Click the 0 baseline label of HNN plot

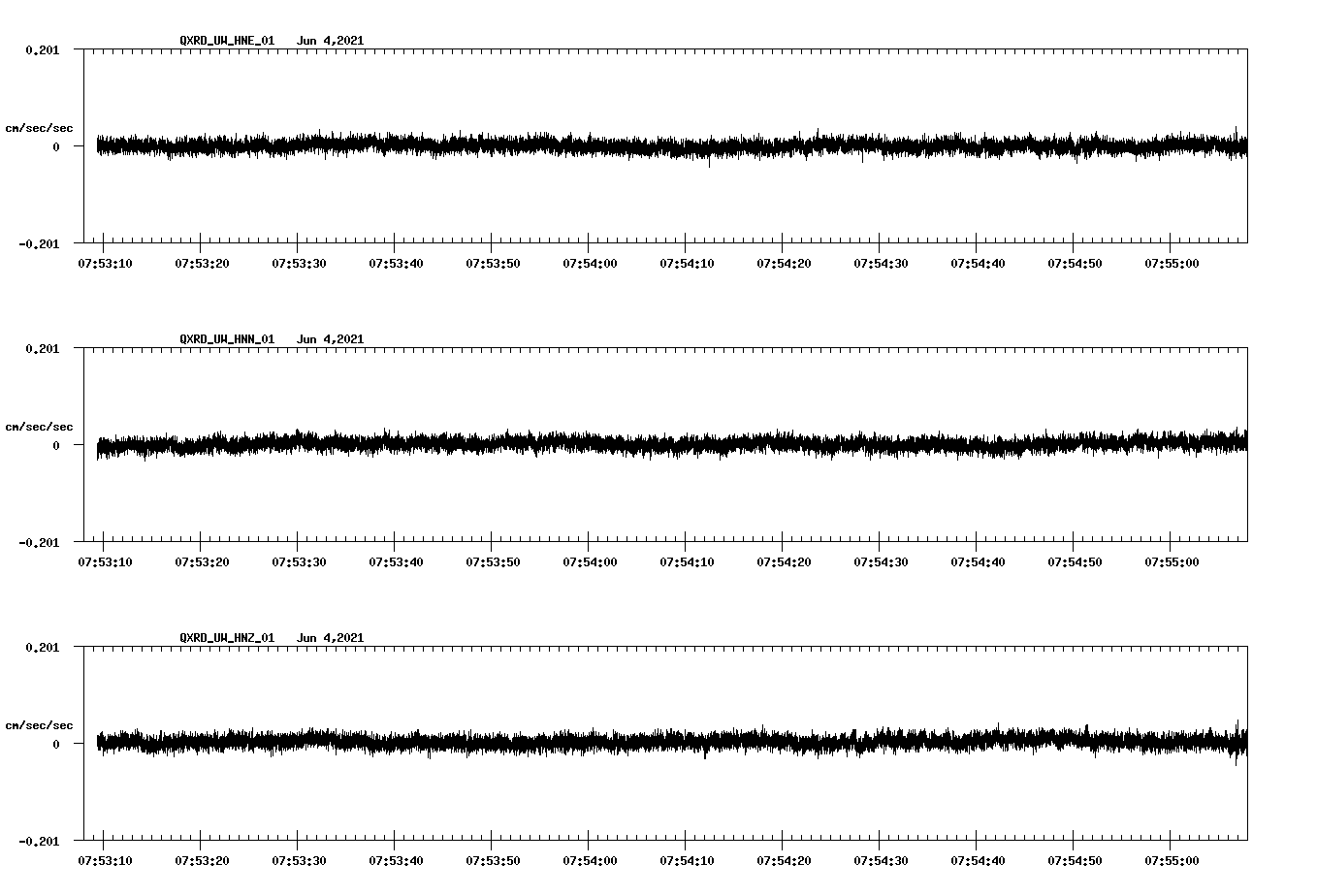coord(56,445)
